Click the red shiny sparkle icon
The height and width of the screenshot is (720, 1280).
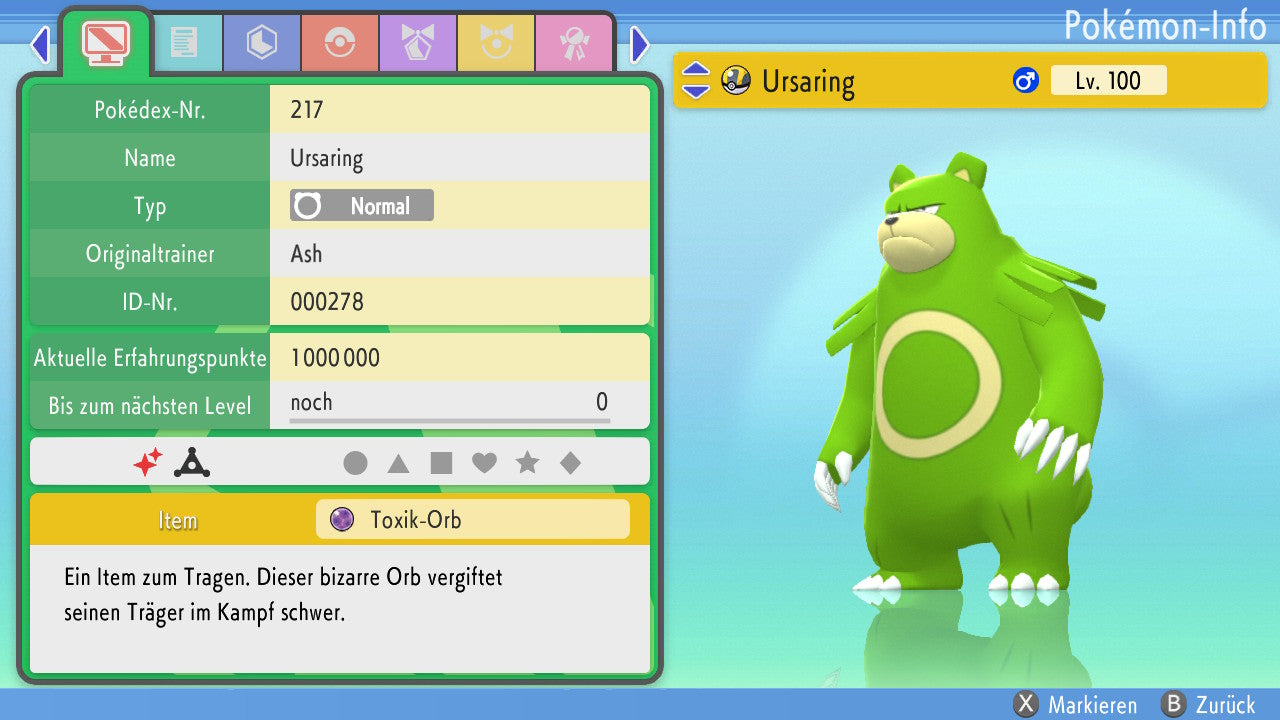[x=148, y=462]
